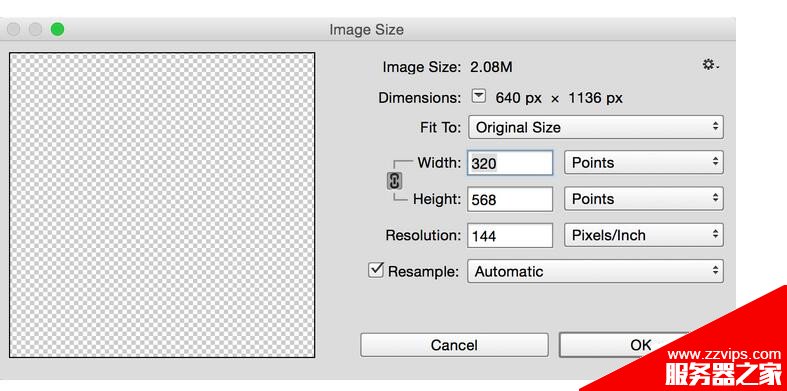Click the transparent image preview area

point(162,205)
